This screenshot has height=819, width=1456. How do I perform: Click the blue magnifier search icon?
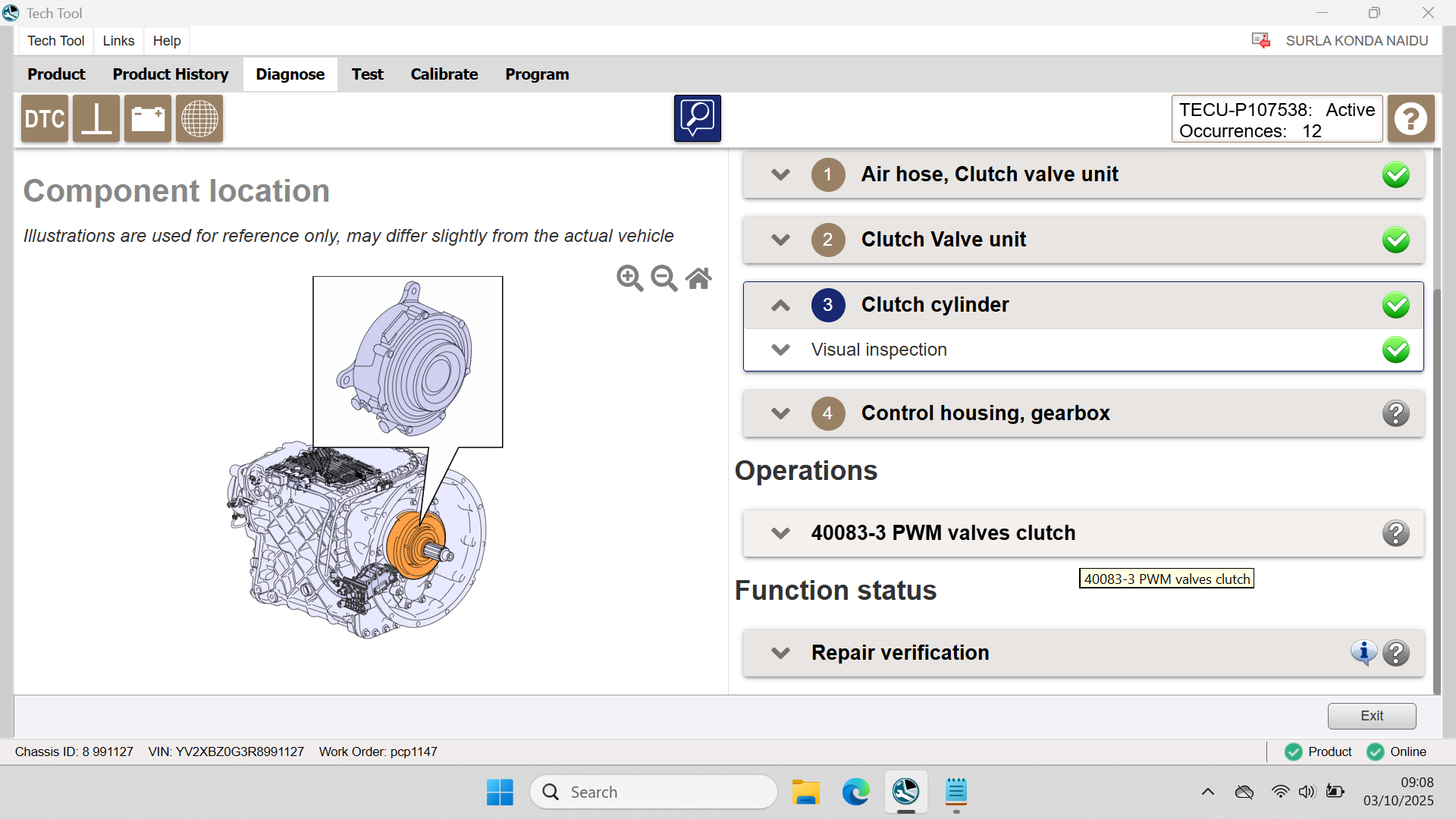pos(698,118)
